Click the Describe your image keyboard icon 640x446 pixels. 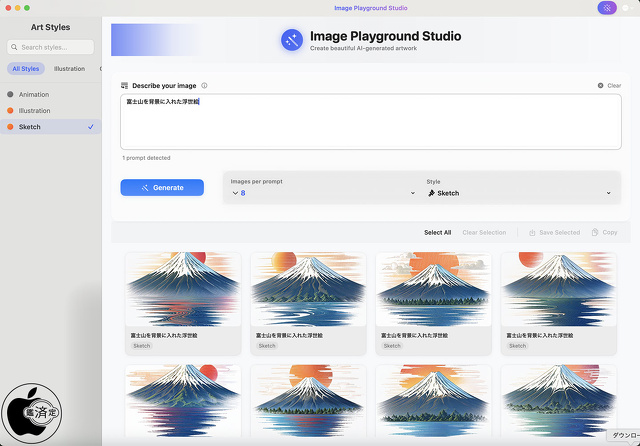tap(124, 86)
